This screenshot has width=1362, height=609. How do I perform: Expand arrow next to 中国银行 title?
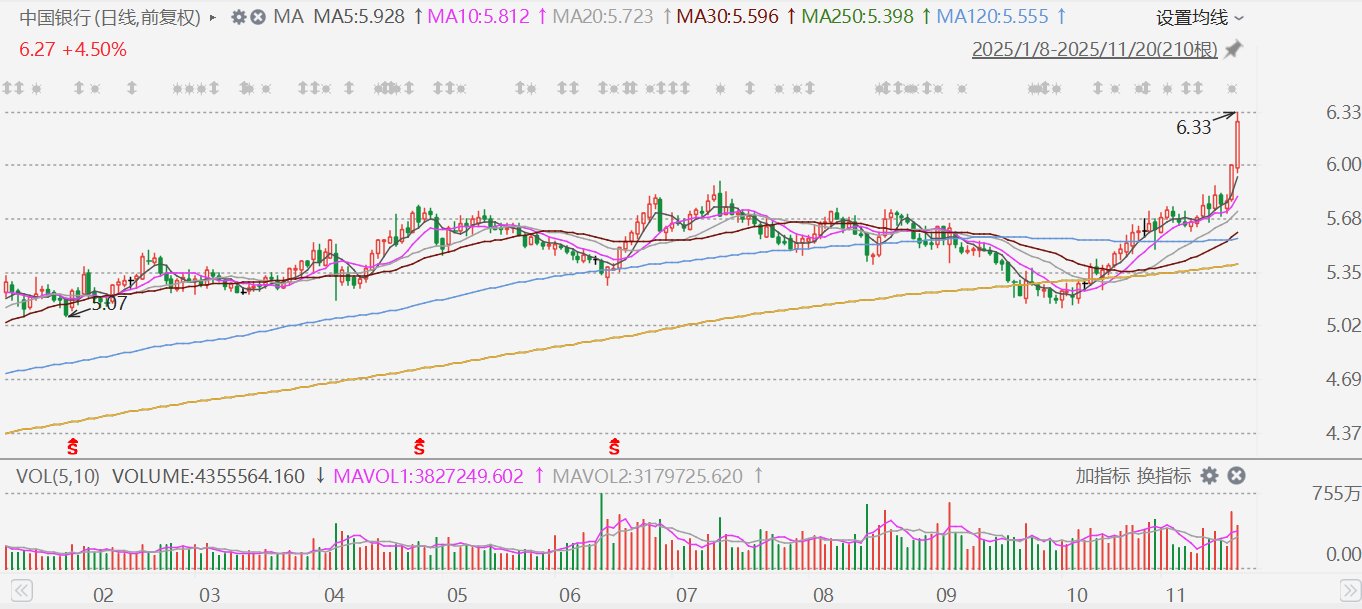click(212, 17)
